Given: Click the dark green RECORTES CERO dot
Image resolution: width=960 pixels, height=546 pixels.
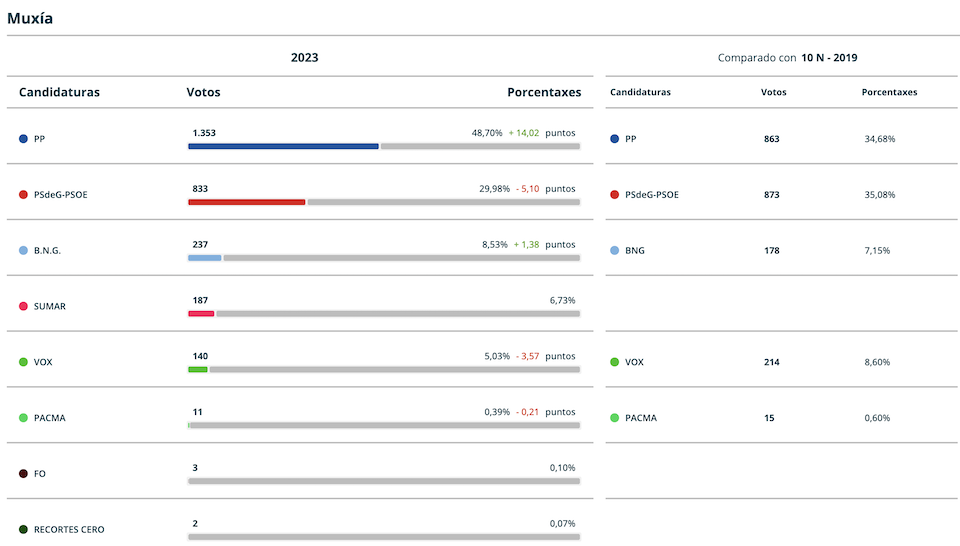Looking at the screenshot, I should click(23, 529).
